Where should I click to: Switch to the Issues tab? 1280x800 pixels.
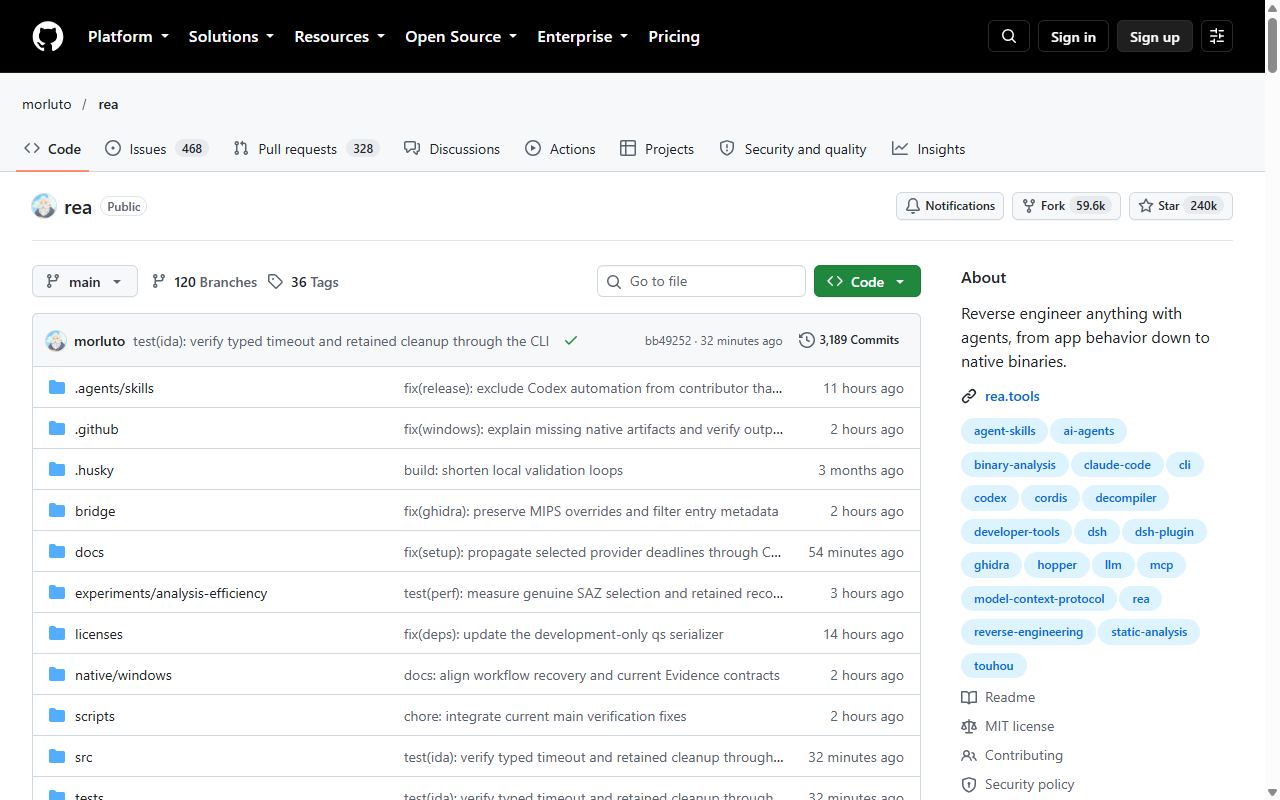pyautogui.click(x=156, y=149)
